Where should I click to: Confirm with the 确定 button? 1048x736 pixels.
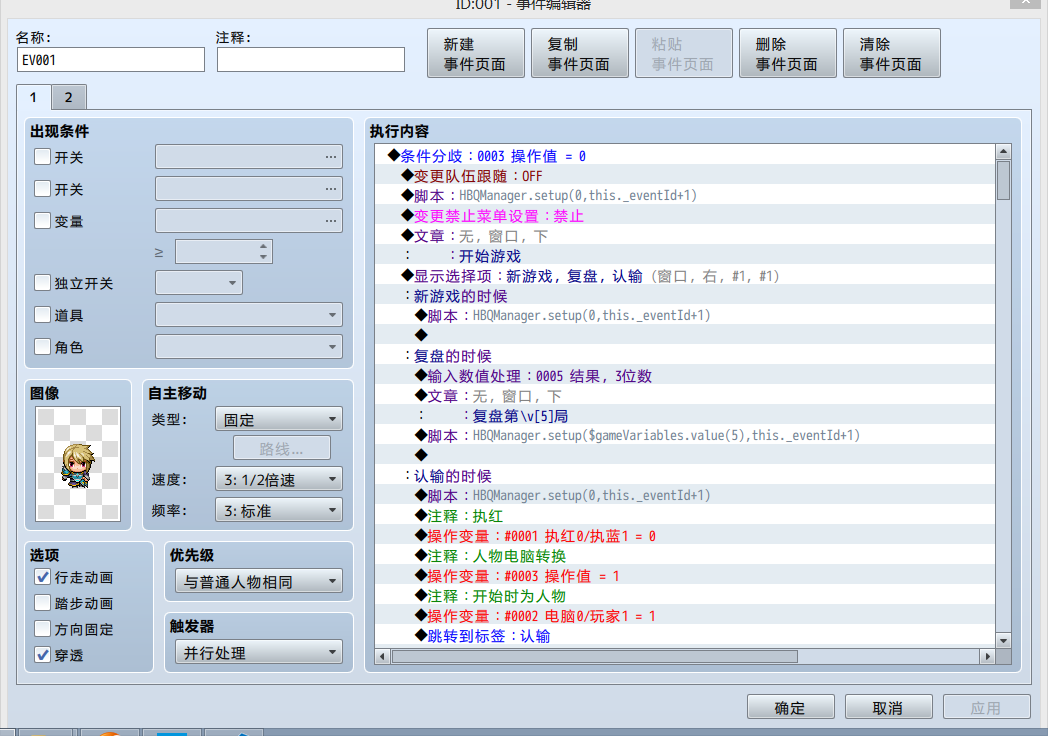point(791,707)
